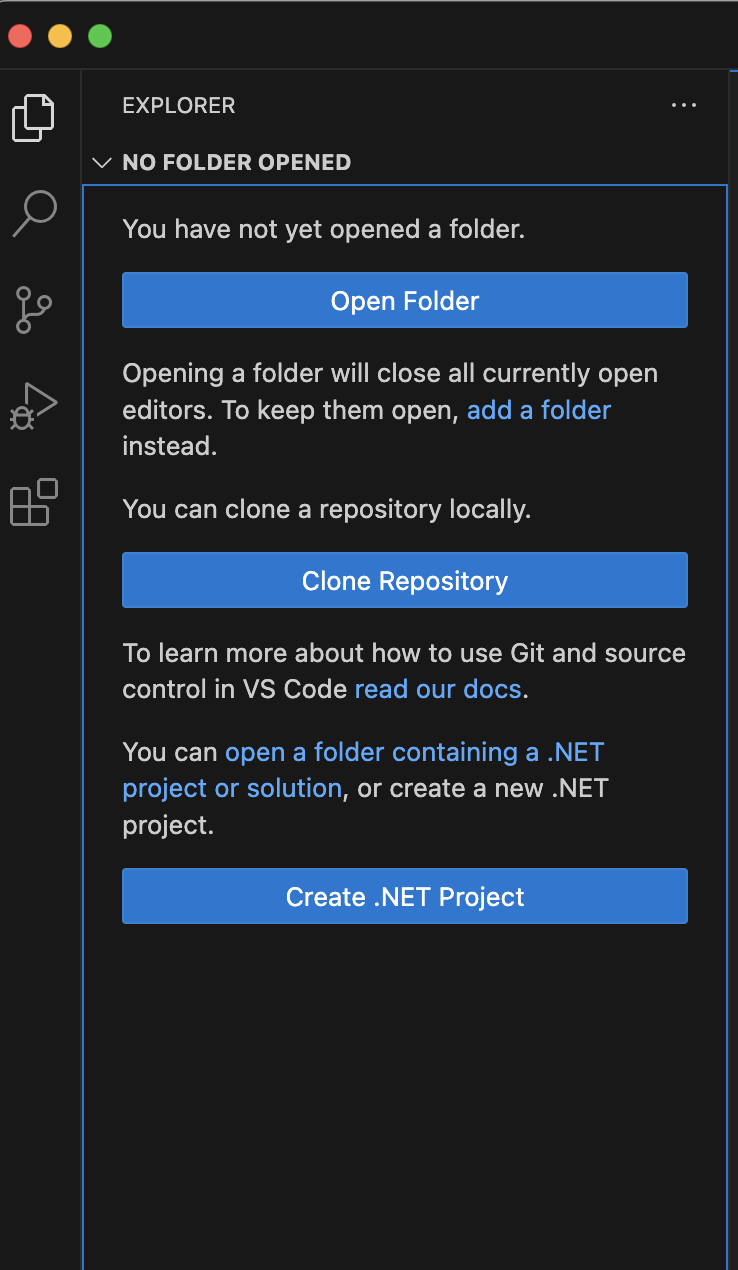Collapse the No Folder Opened chevron
Viewport: 738px width, 1270px height.
point(101,163)
